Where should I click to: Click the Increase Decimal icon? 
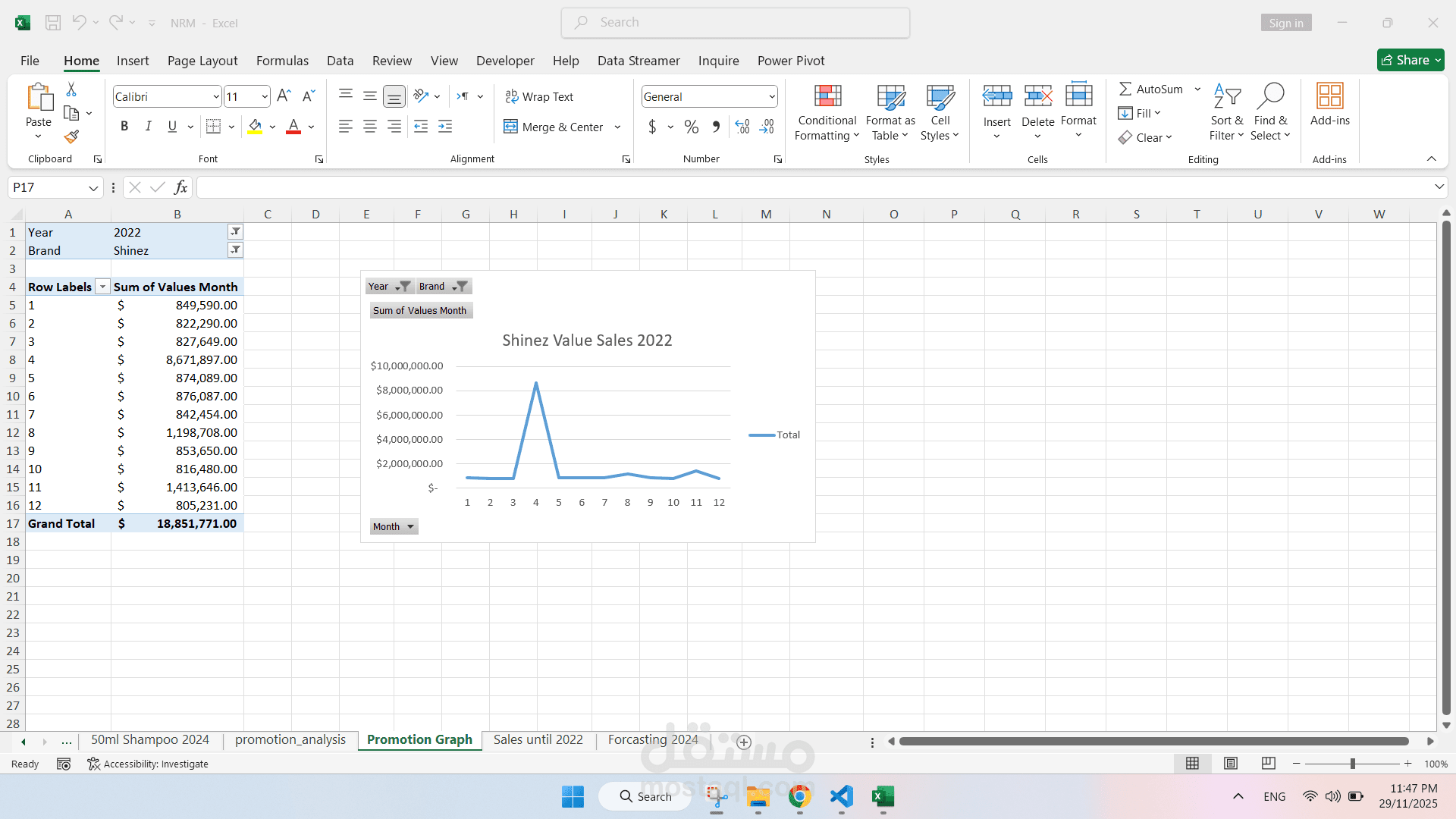(x=742, y=127)
